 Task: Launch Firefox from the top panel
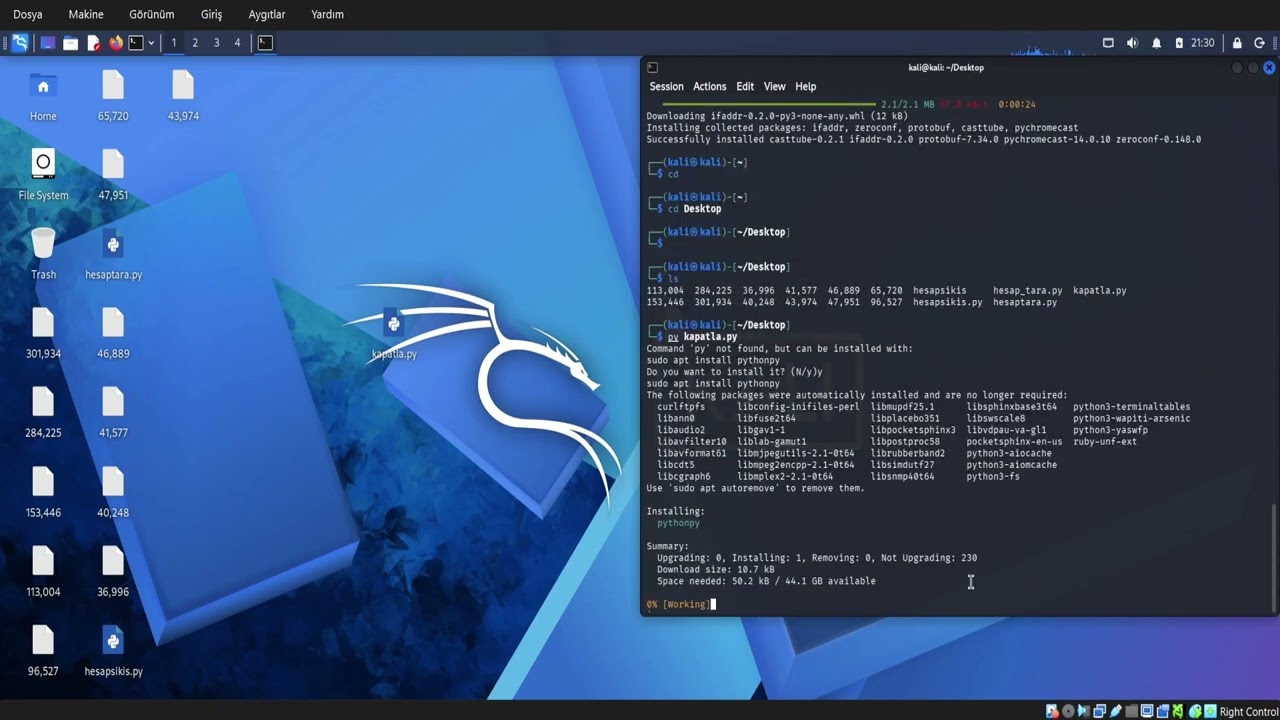click(115, 43)
